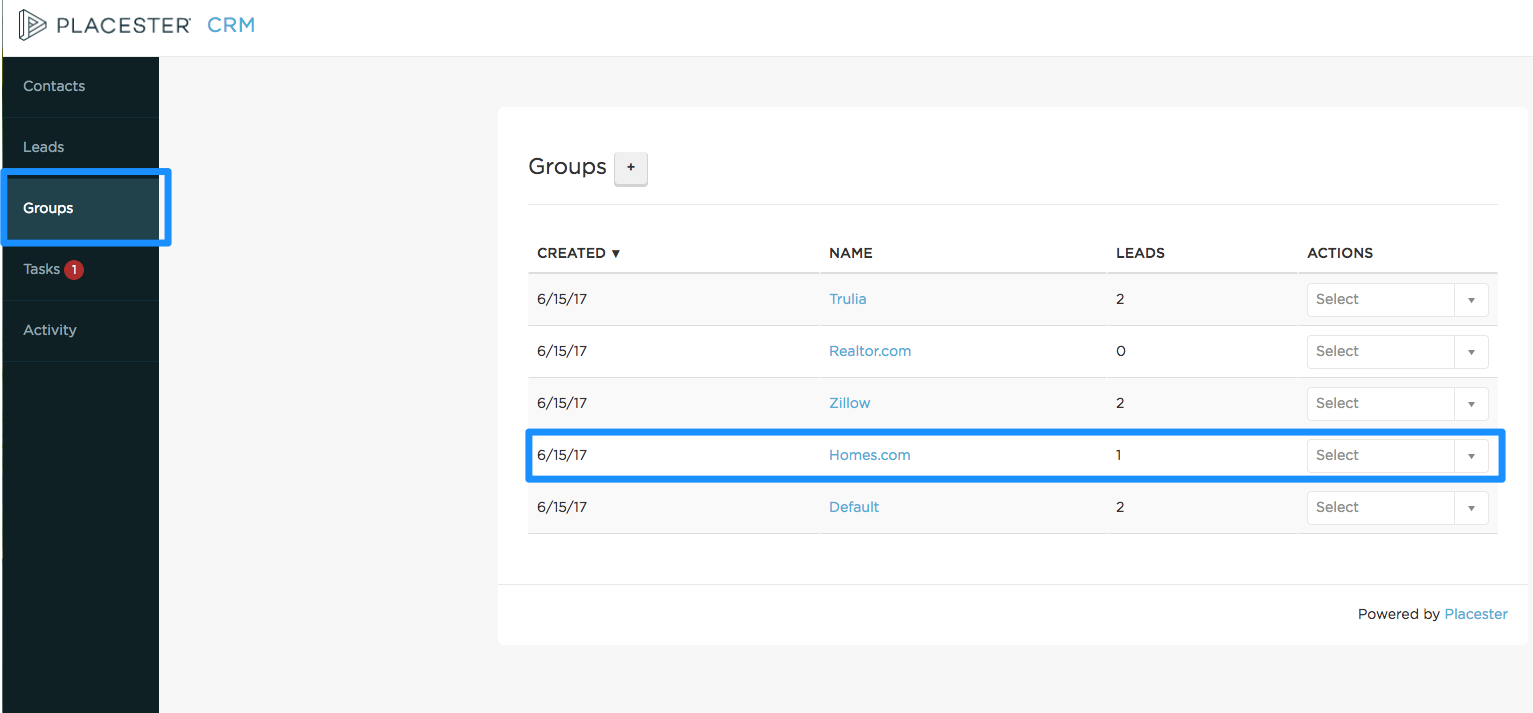Image resolution: width=1533 pixels, height=713 pixels.
Task: Click the Leads column header
Action: tap(1140, 253)
